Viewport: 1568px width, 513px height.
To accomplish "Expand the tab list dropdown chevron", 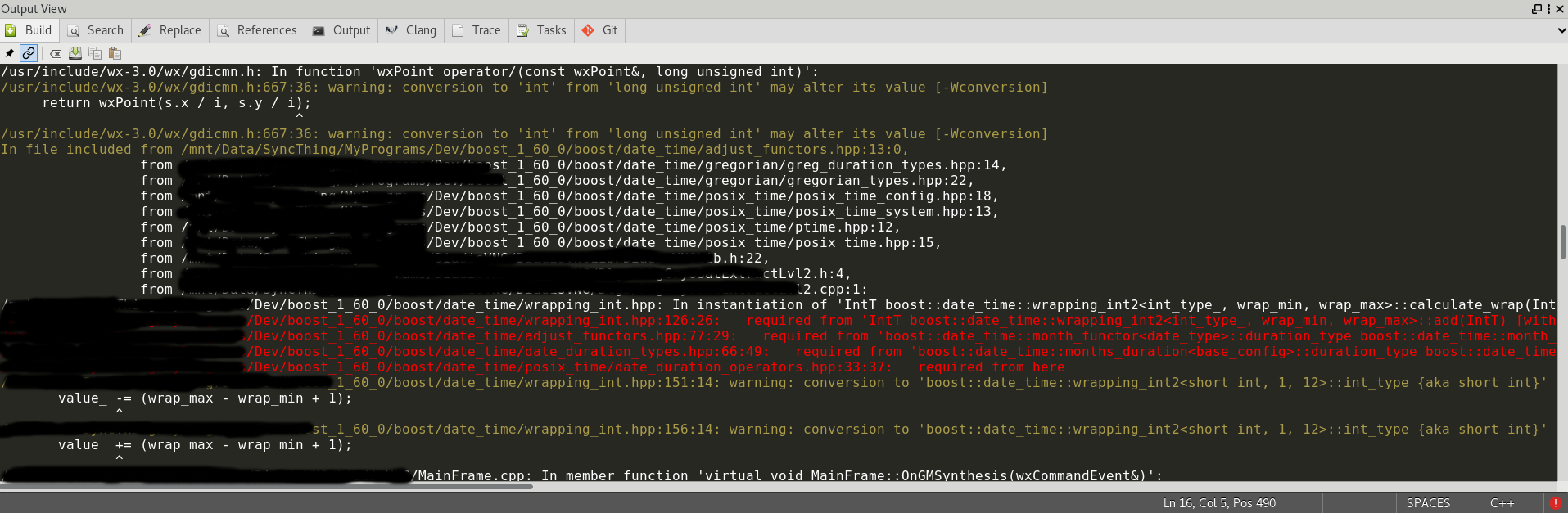I will pos(1561,30).
